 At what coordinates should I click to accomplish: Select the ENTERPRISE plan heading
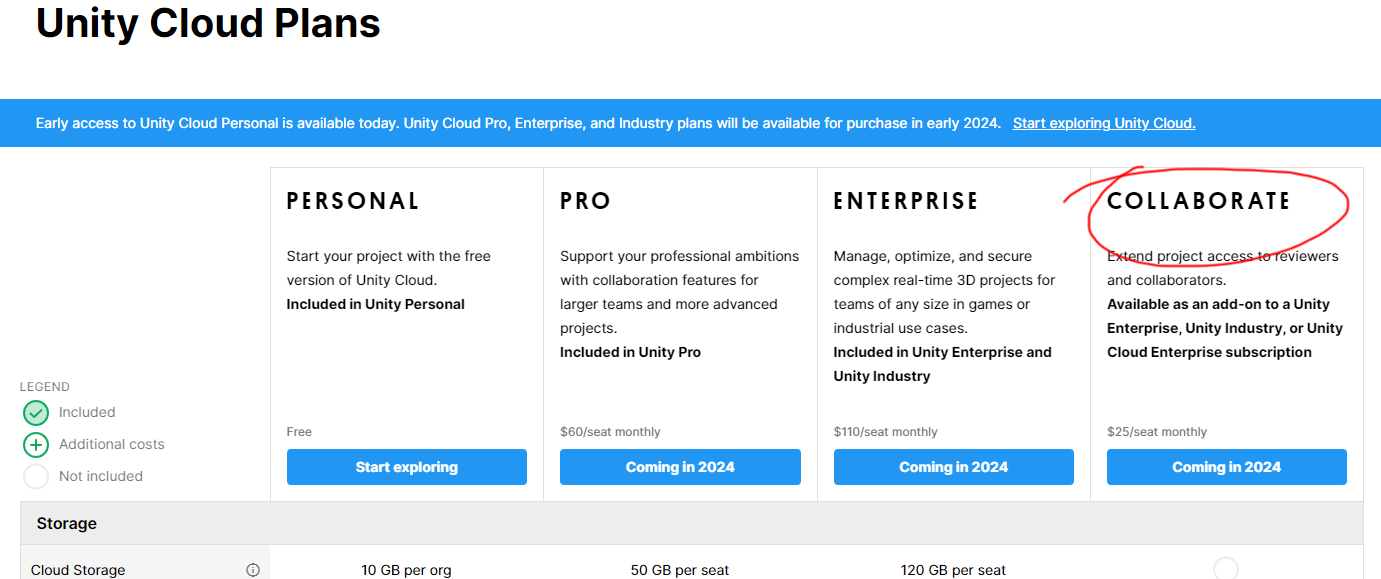(906, 201)
